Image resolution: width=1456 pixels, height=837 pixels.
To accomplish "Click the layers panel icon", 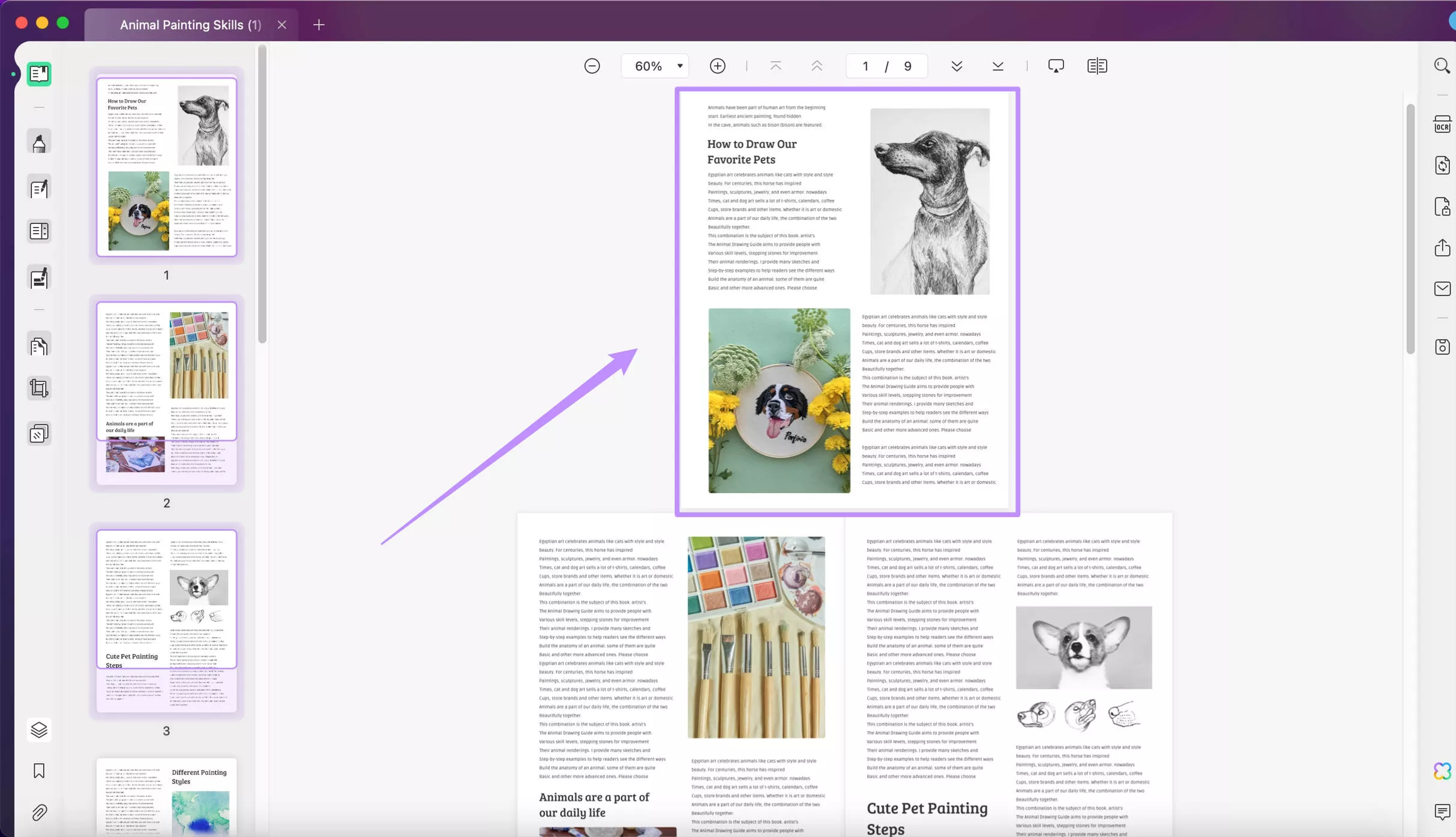I will coord(38,729).
